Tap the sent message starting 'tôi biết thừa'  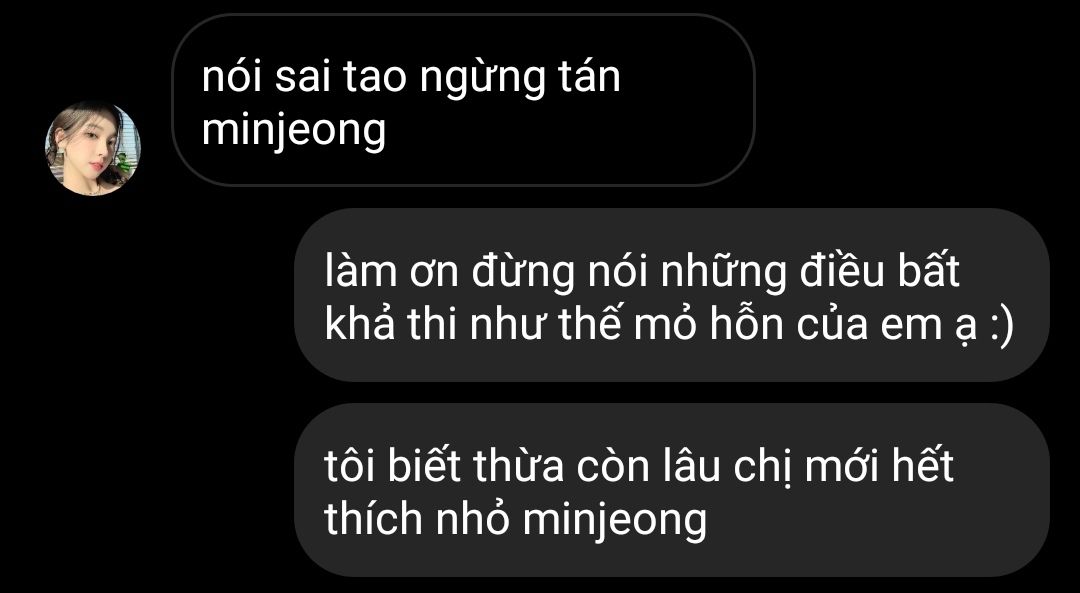[672, 490]
